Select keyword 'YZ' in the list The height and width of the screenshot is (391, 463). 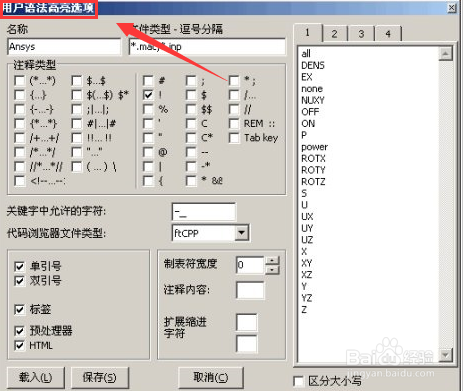click(x=307, y=298)
